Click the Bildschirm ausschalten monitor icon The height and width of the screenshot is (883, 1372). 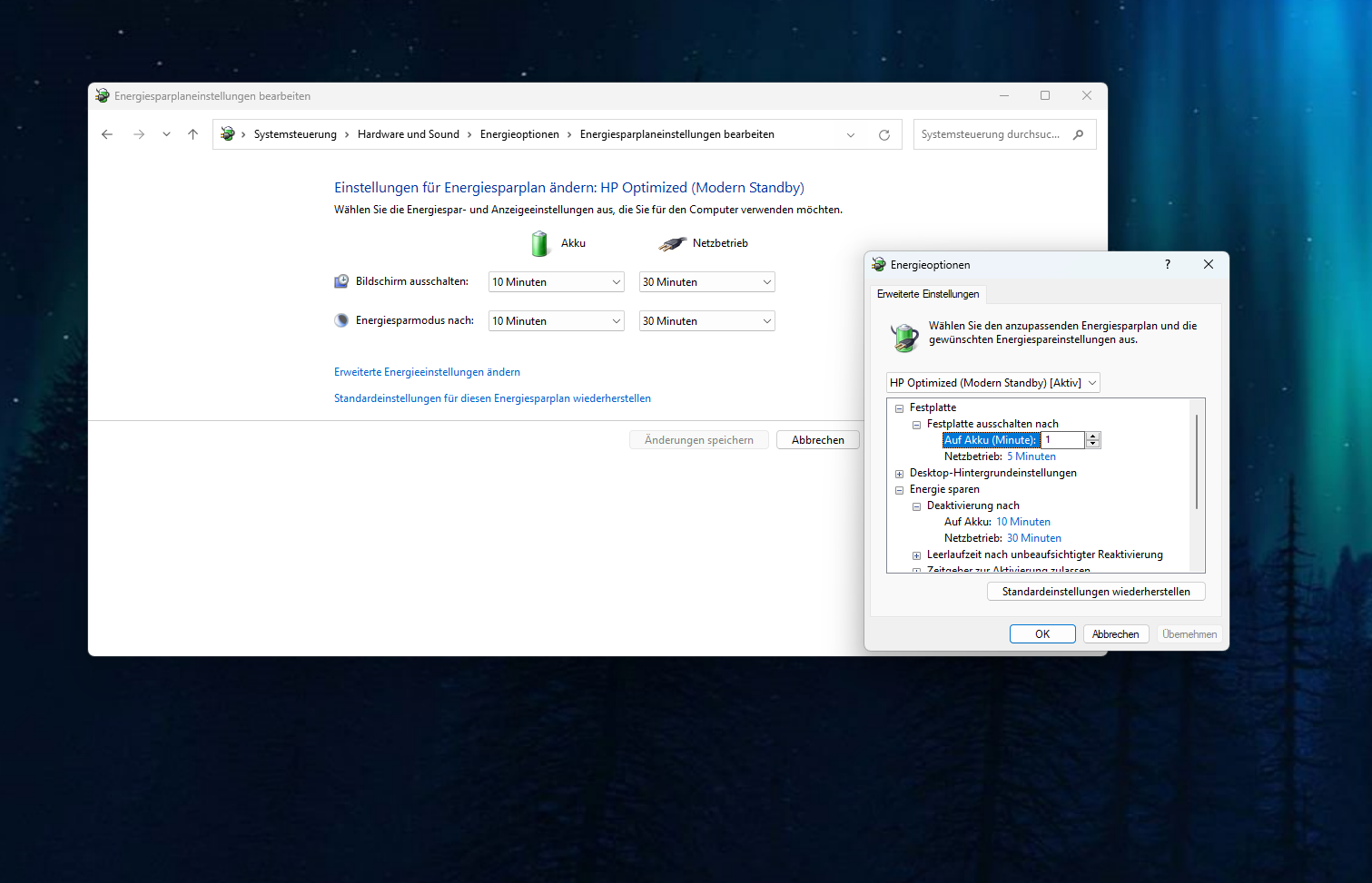pyautogui.click(x=341, y=281)
